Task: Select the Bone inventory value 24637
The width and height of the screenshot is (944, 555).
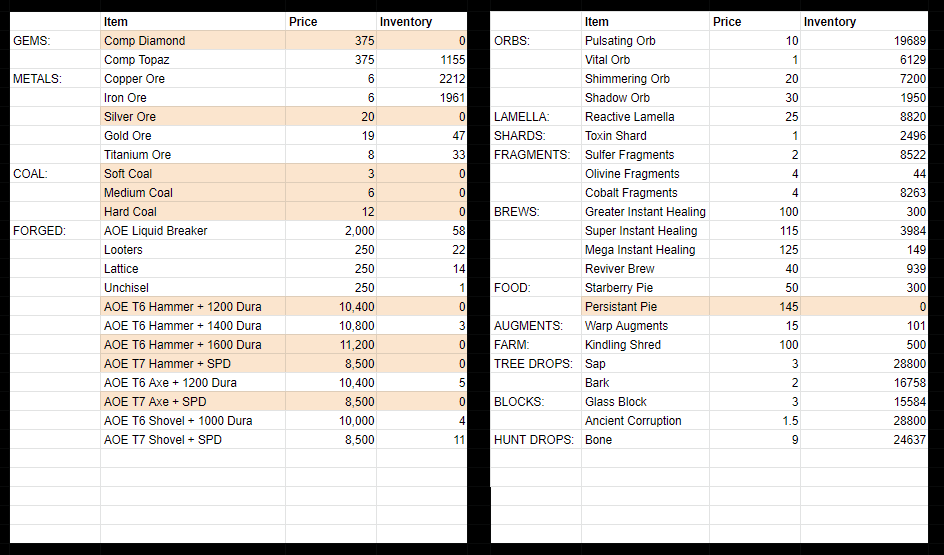Action: click(864, 440)
